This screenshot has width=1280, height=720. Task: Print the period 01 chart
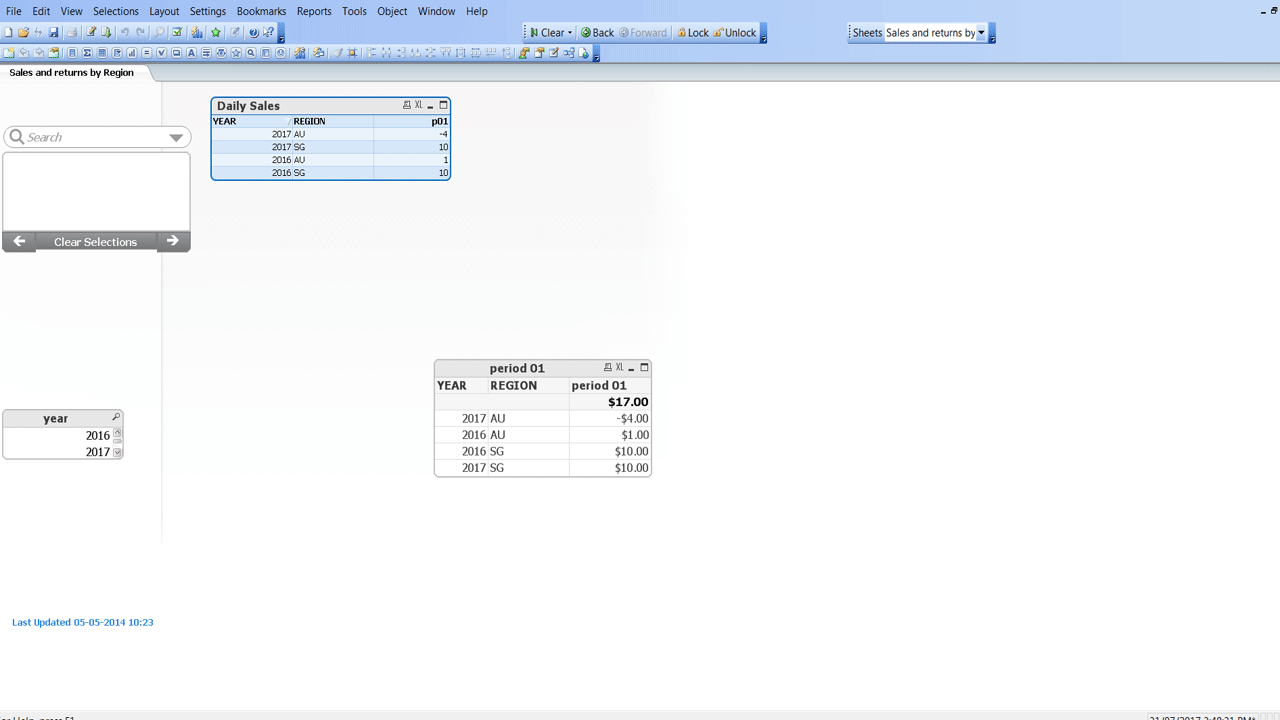(608, 368)
